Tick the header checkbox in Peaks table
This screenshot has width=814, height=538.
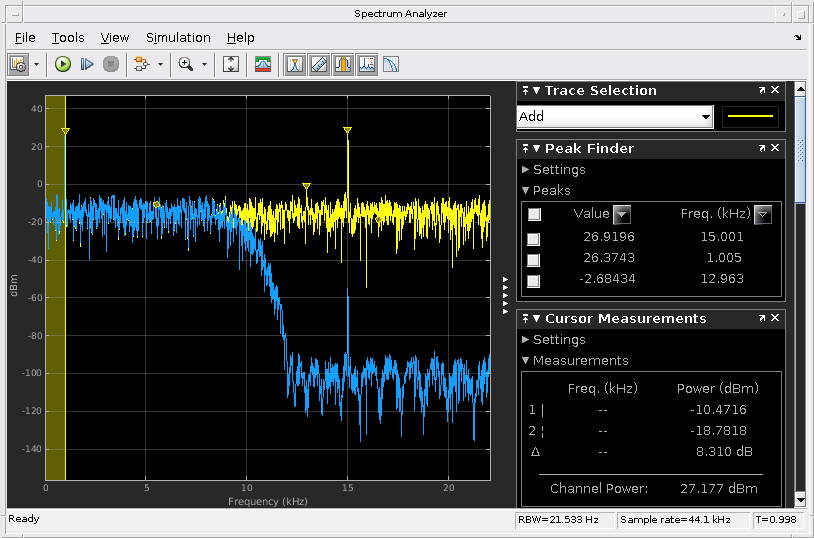pyautogui.click(x=534, y=214)
